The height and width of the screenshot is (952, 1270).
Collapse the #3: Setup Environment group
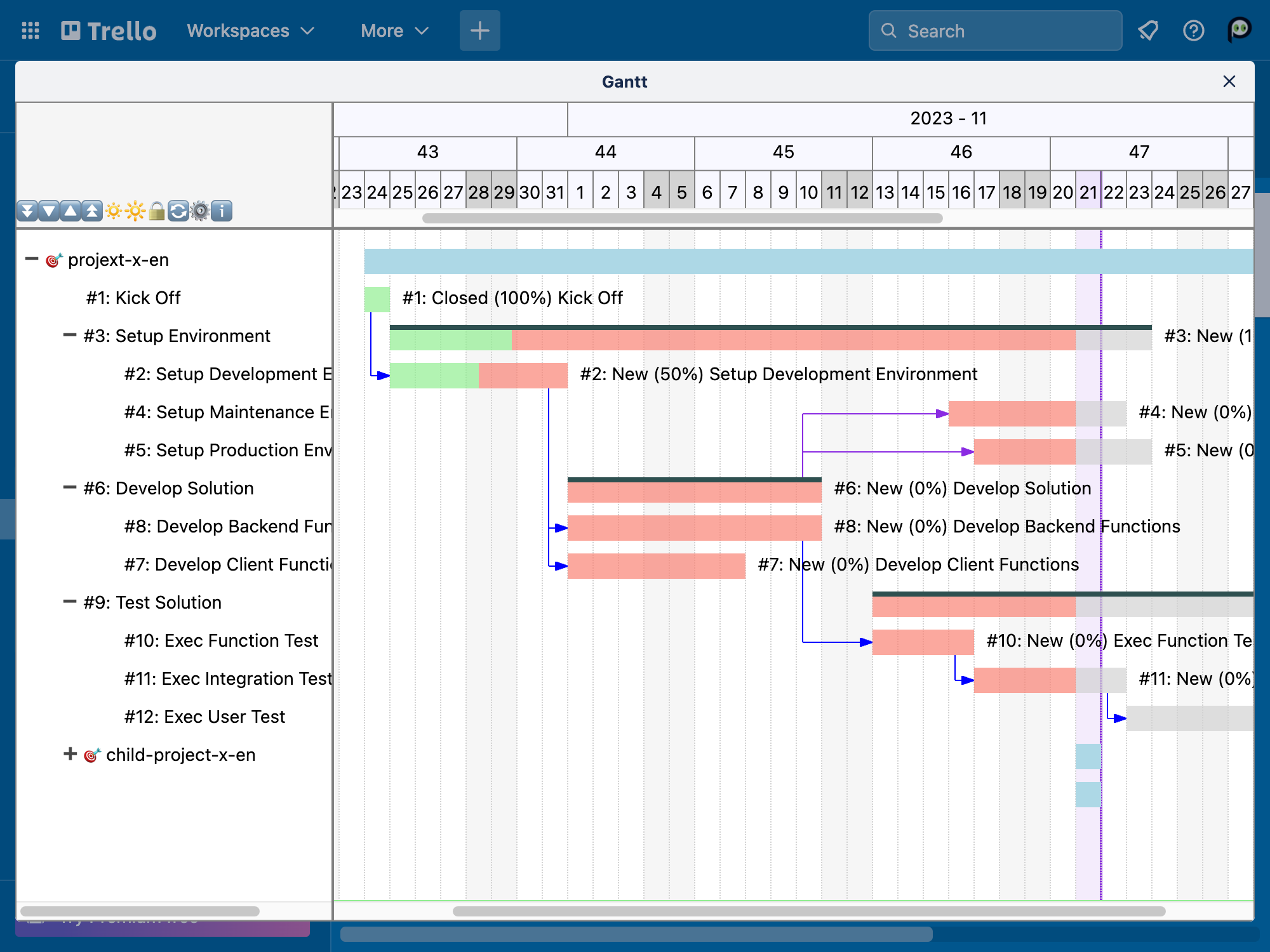[70, 334]
